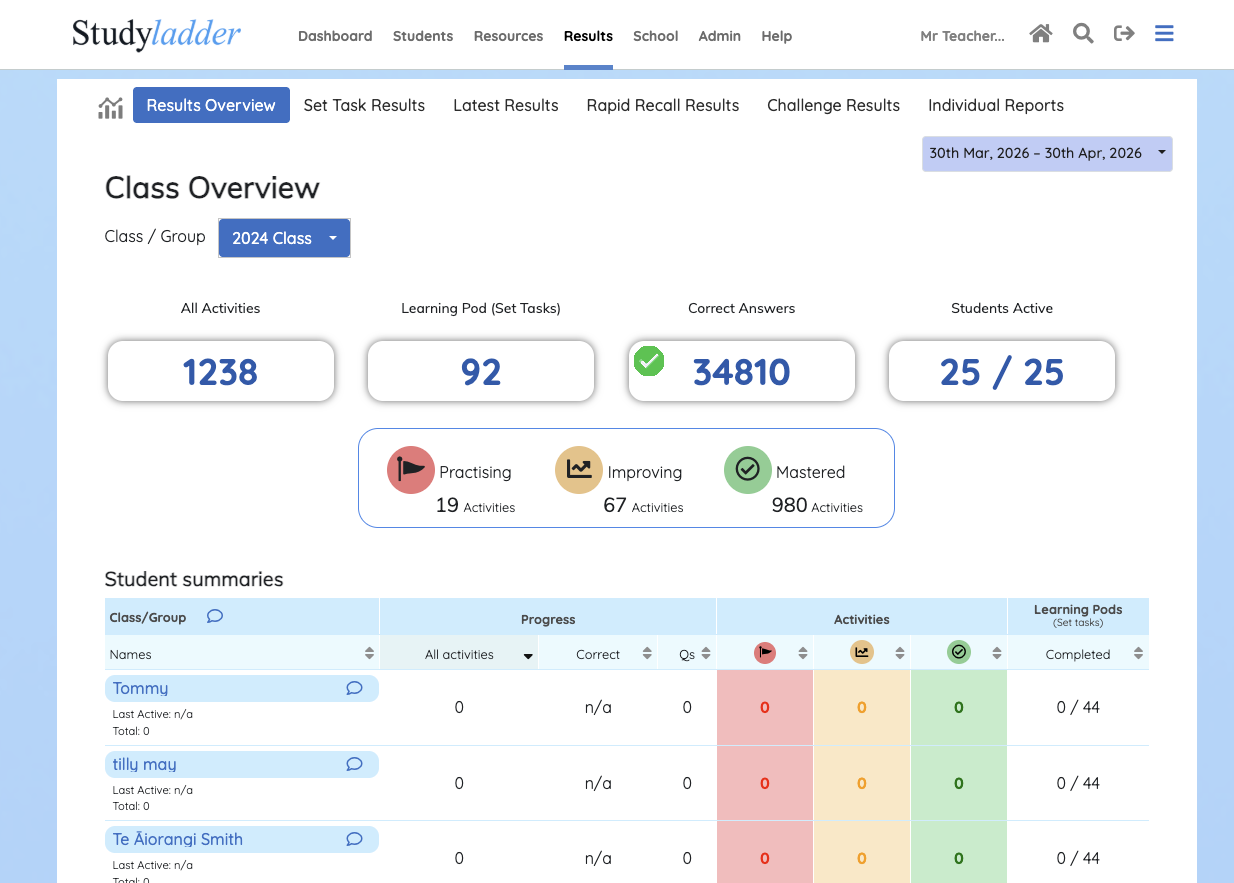
Task: Sort using Mastered column arrows
Action: (997, 654)
